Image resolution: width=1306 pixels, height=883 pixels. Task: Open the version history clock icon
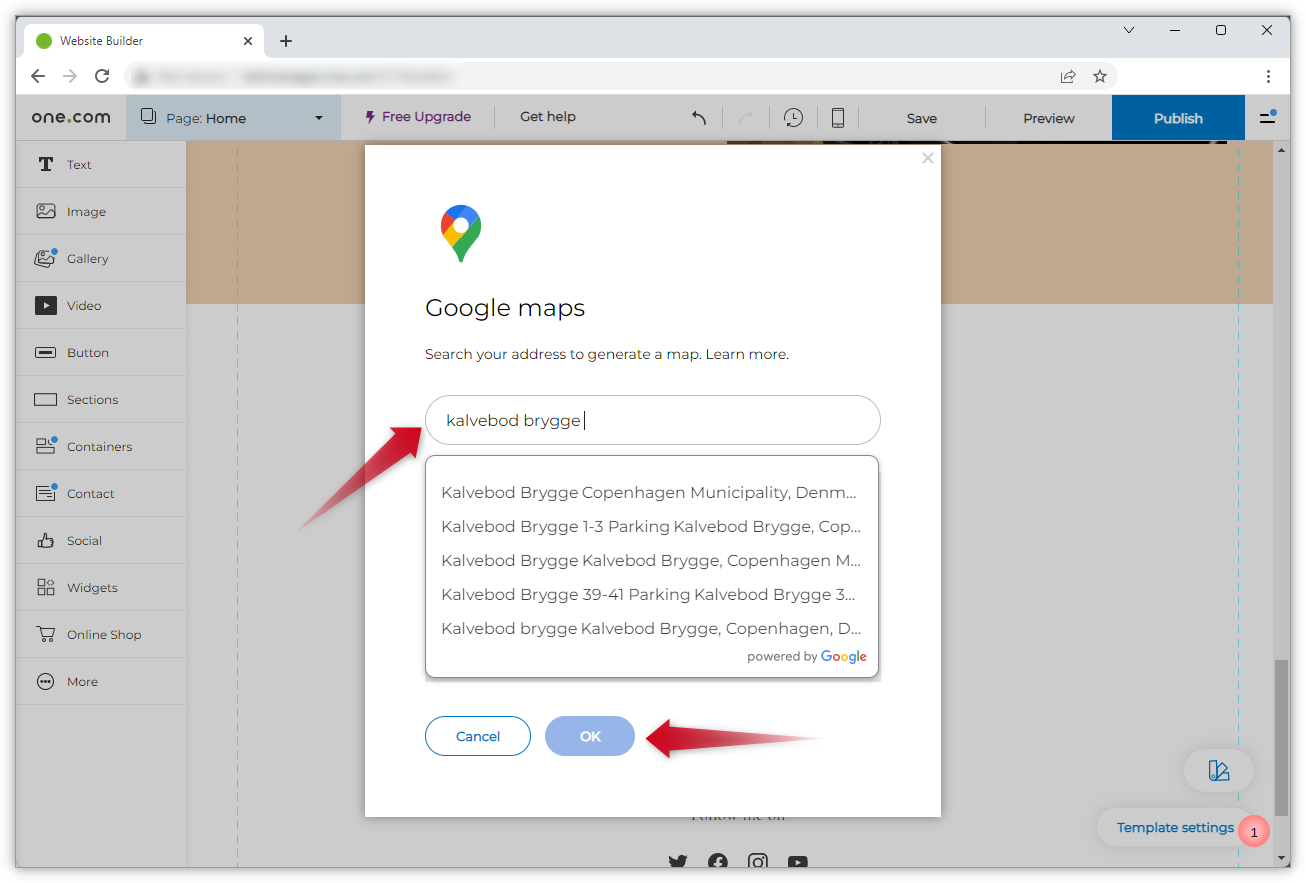click(793, 118)
